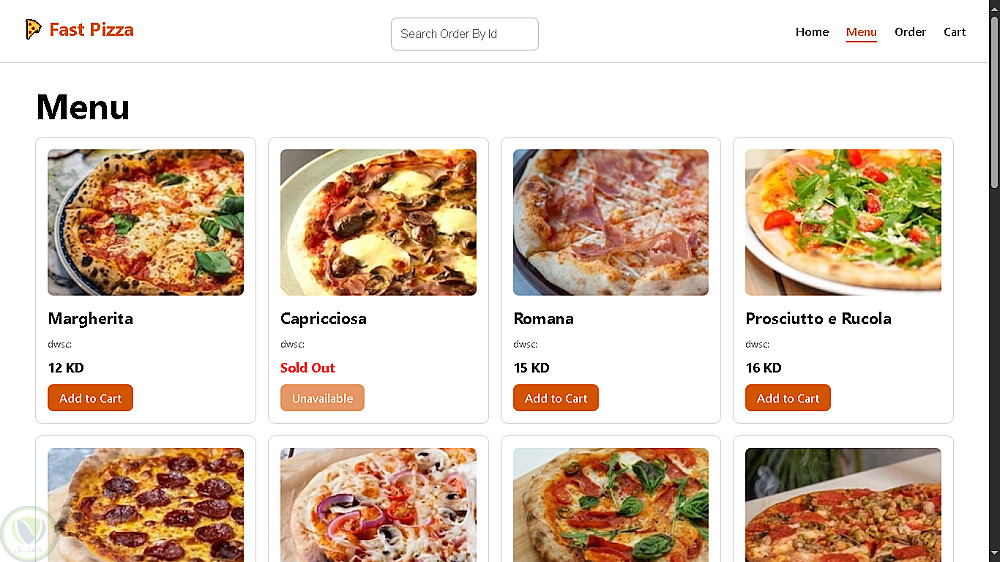Screen dimensions: 1000x562
Task: Select the Romana pizza thumbnail
Action: click(x=611, y=222)
